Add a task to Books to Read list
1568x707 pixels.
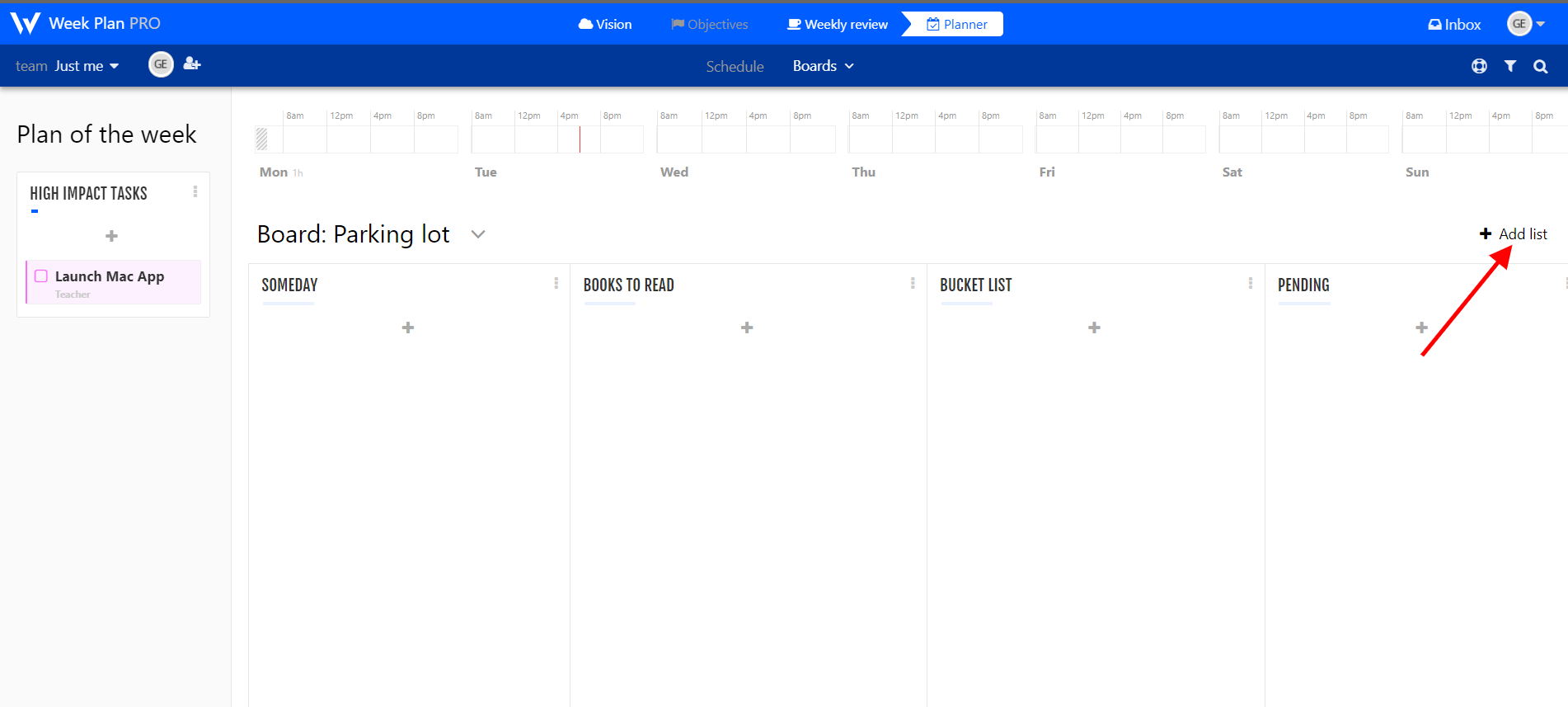(x=747, y=328)
